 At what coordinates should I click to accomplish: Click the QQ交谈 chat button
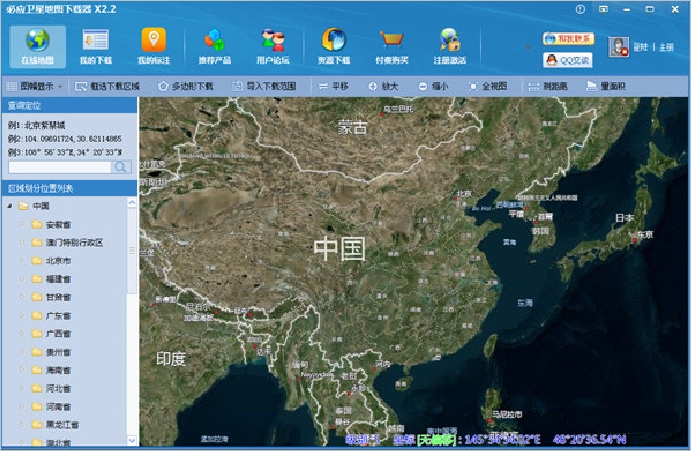[x=568, y=60]
